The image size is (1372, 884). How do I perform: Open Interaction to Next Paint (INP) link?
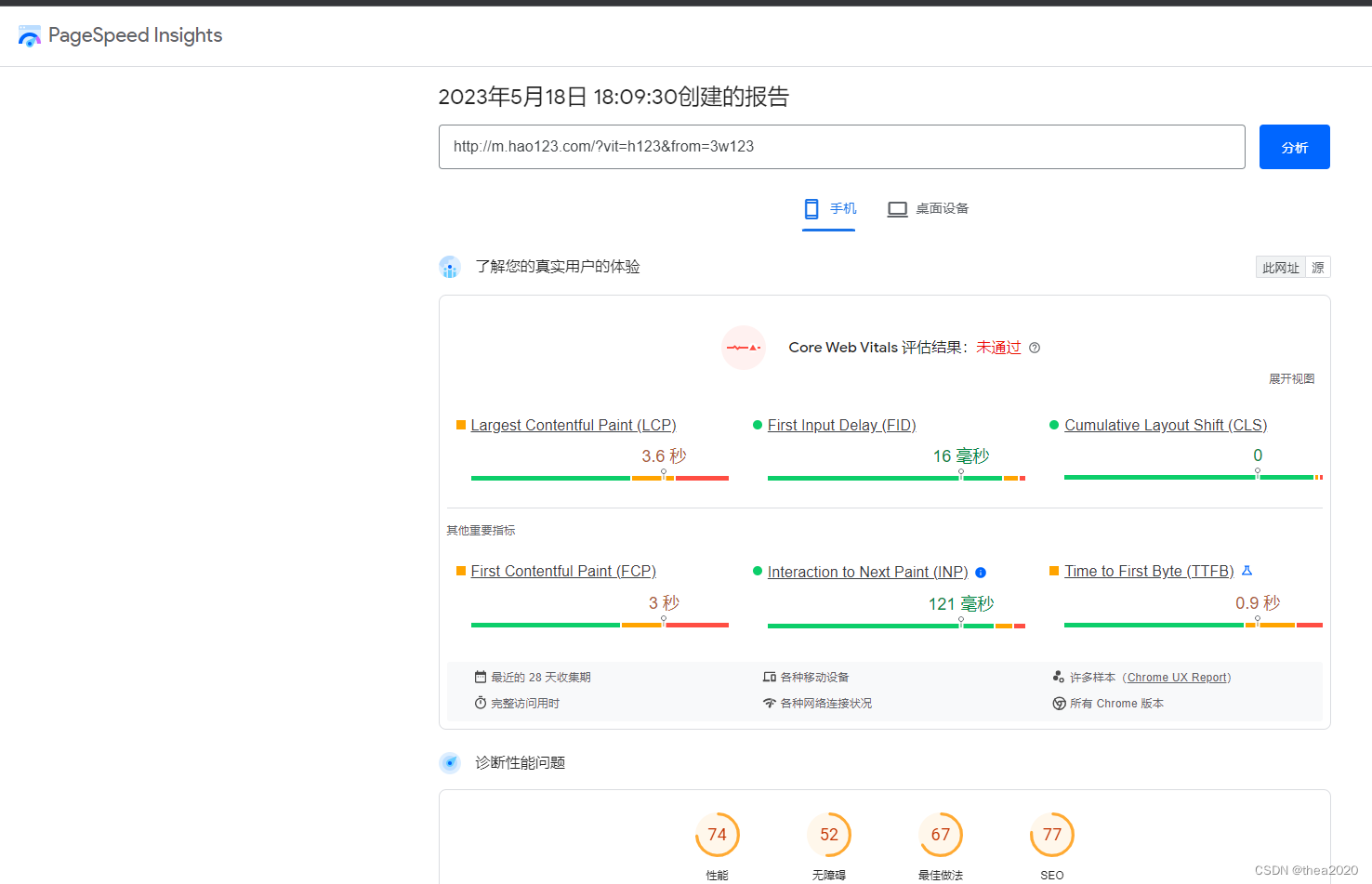tap(868, 572)
